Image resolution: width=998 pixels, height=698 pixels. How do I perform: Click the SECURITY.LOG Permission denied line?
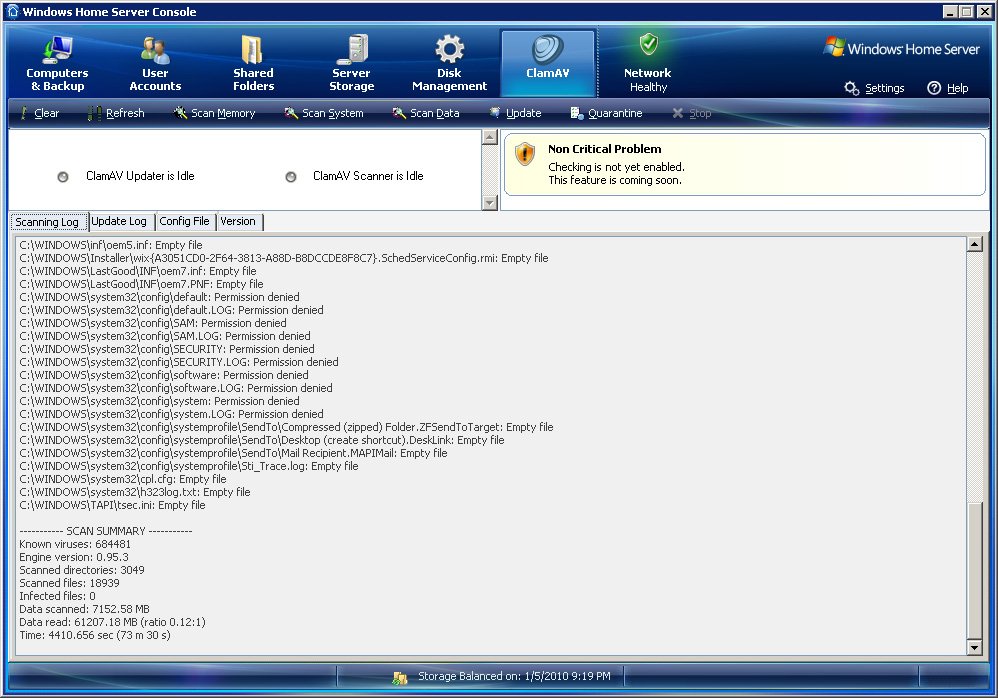coord(179,362)
